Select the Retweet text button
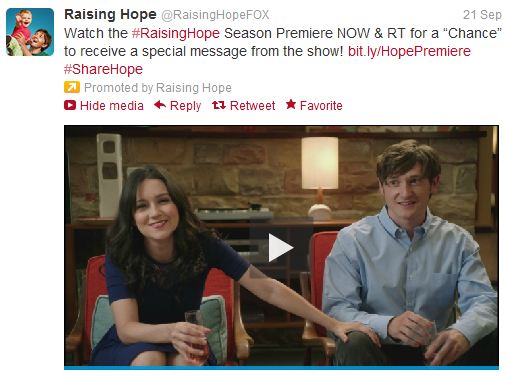 click(252, 106)
